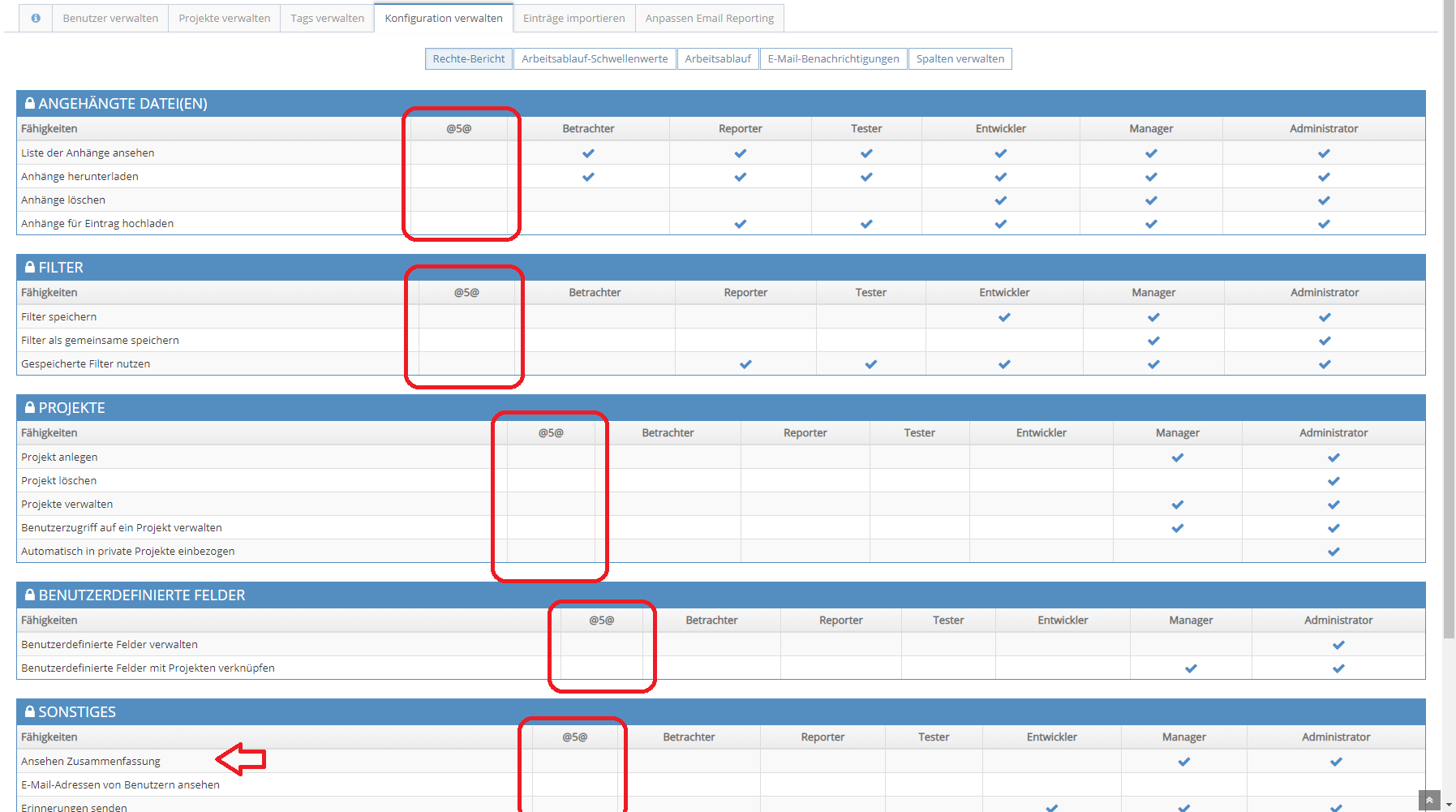This screenshot has width=1456, height=812.
Task: Select Arbeitsablauf-Schwellenwerte button
Action: pos(595,58)
